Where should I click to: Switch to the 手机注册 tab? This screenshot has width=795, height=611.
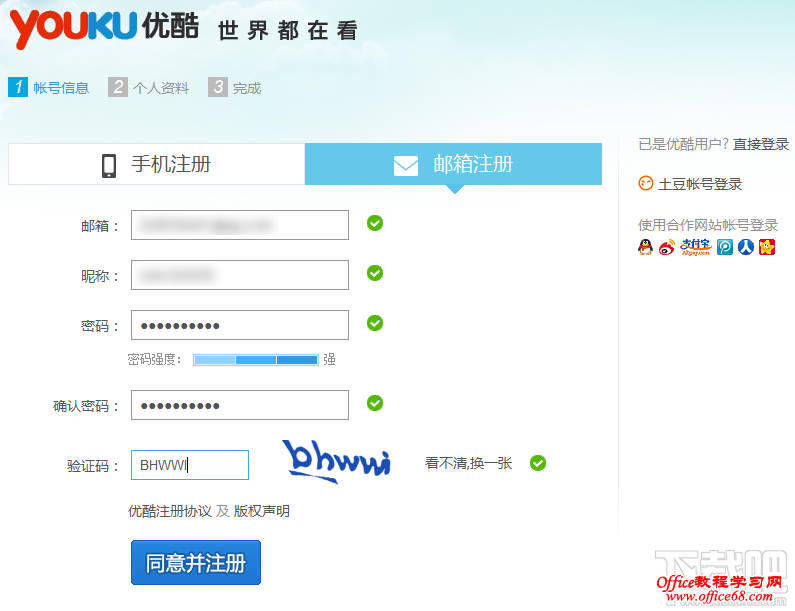coord(157,164)
